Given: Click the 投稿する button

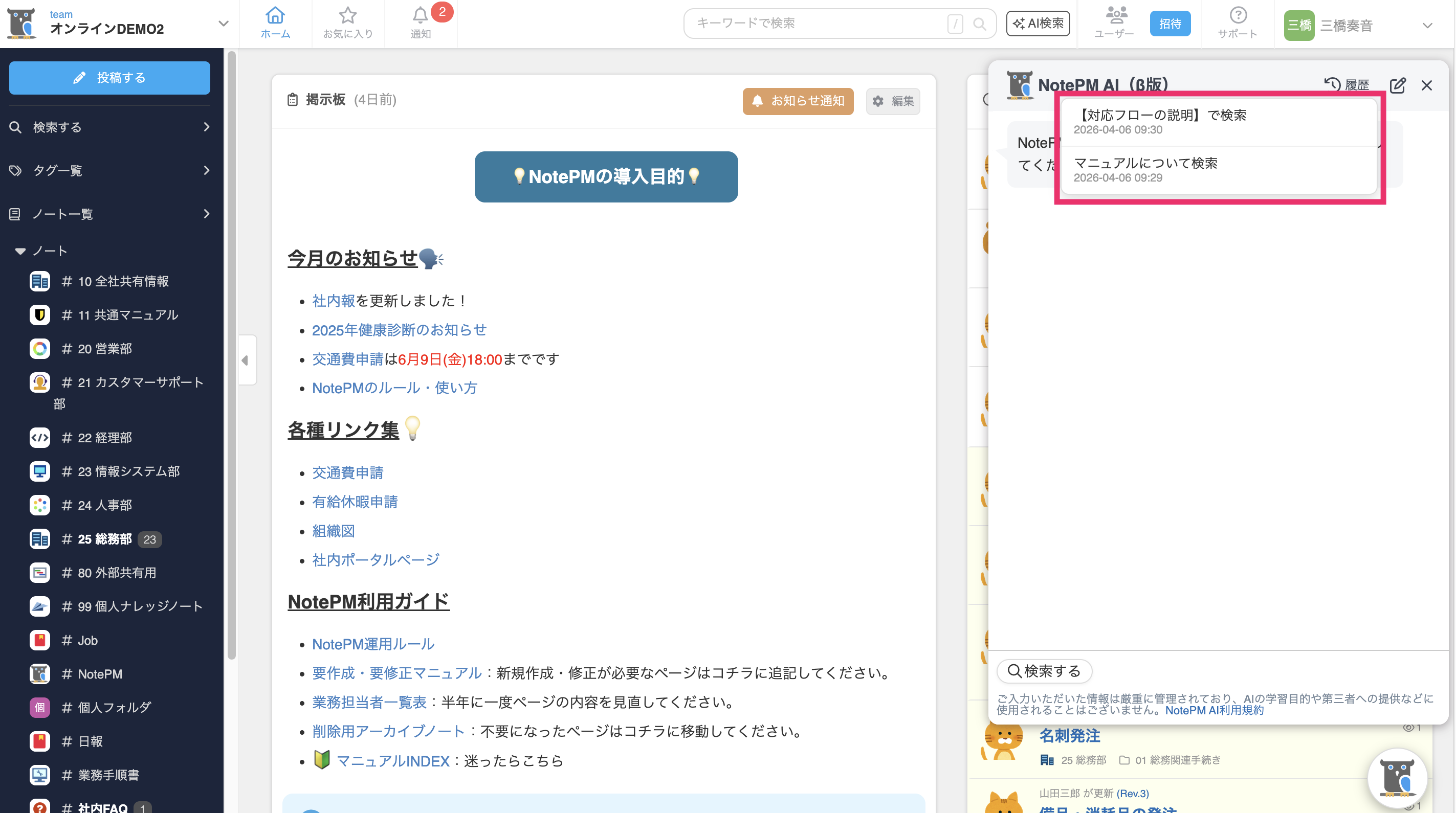Looking at the screenshot, I should 109,78.
